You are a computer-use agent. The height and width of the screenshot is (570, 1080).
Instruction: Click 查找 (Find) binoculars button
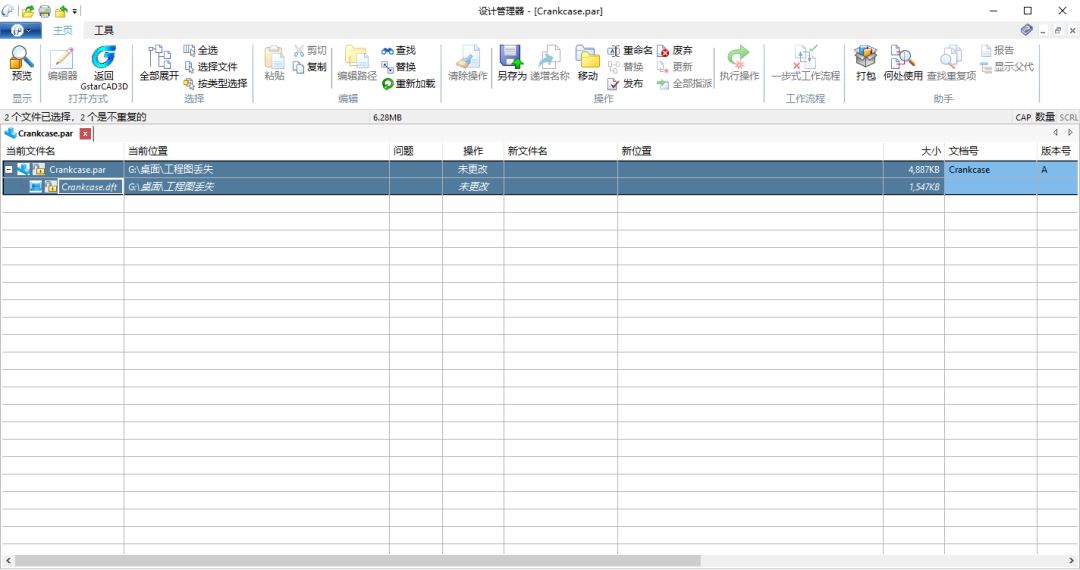pyautogui.click(x=398, y=50)
